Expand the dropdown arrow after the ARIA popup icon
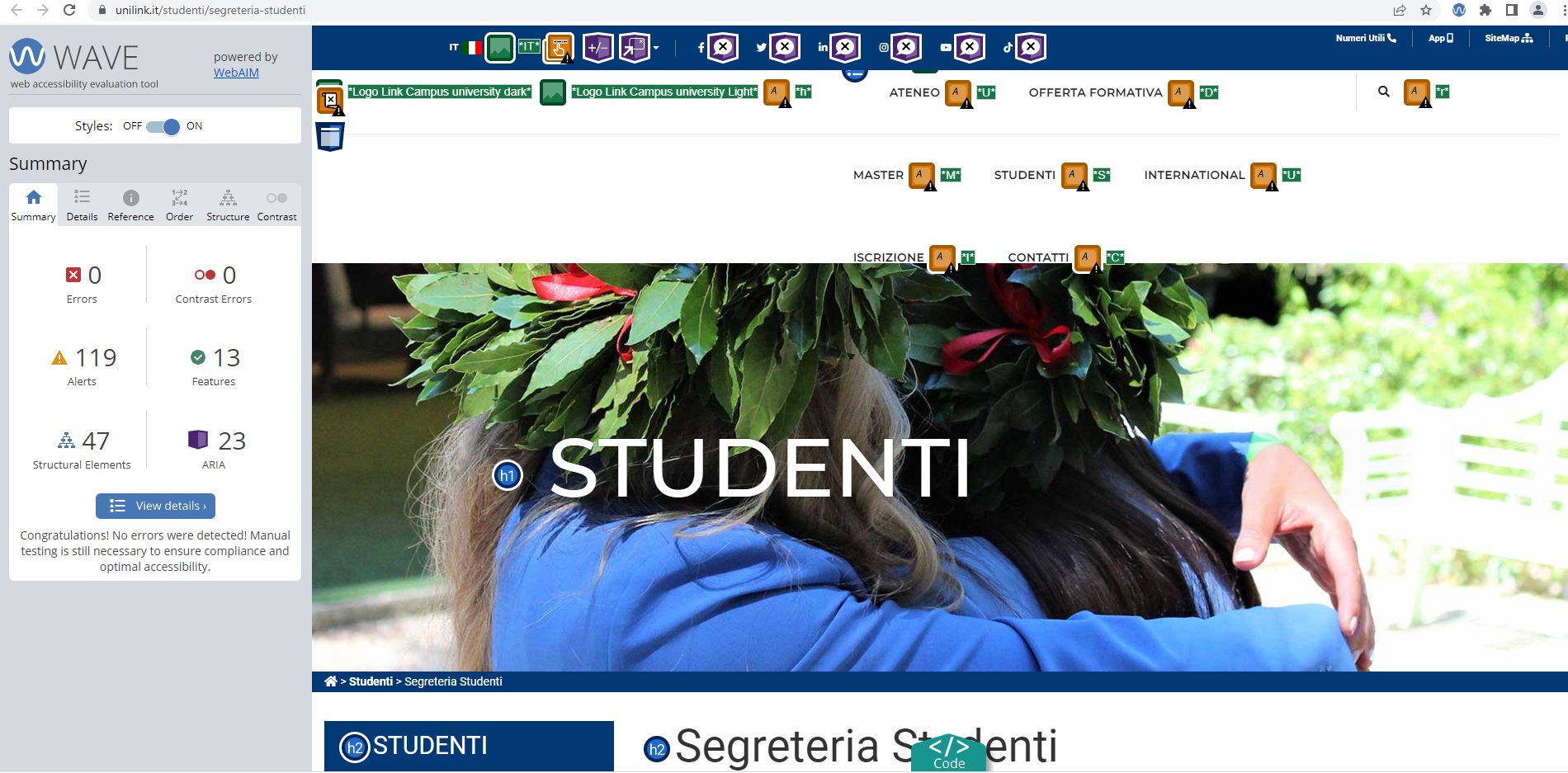 tap(656, 48)
